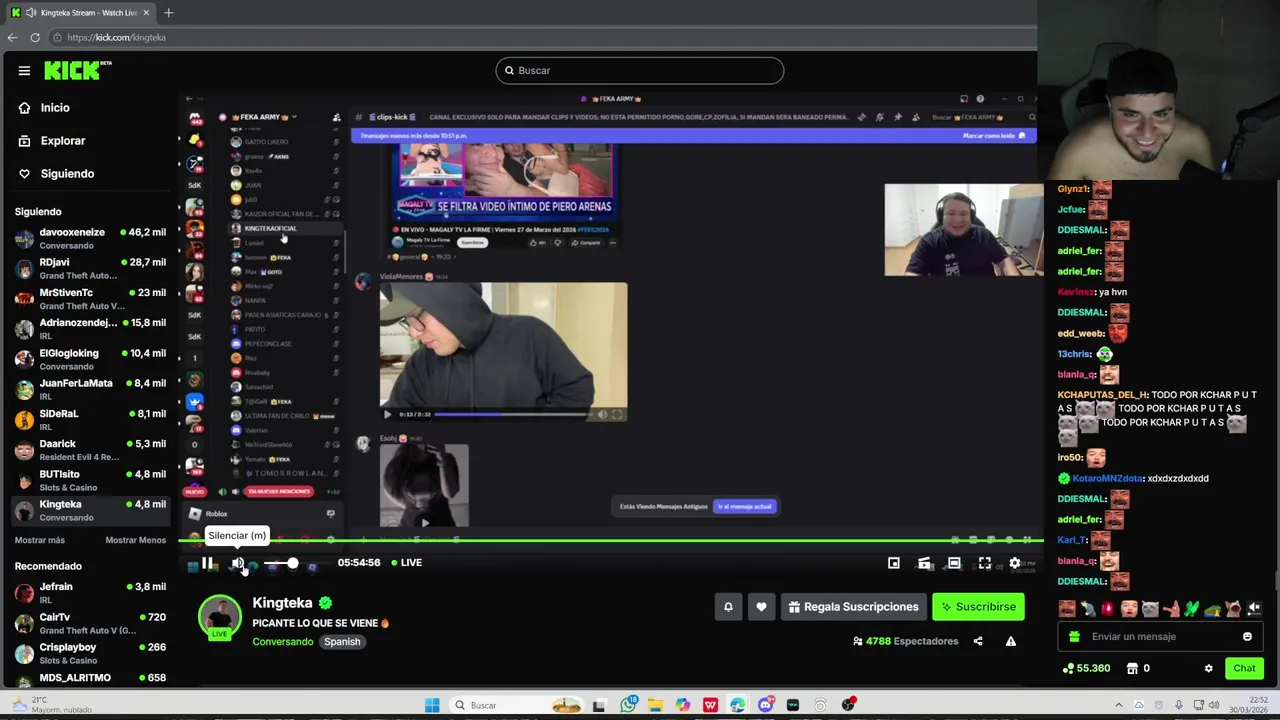Open JuanFerLaMata channel in sidebar
Viewport: 1280px width, 720px height.
click(90, 389)
